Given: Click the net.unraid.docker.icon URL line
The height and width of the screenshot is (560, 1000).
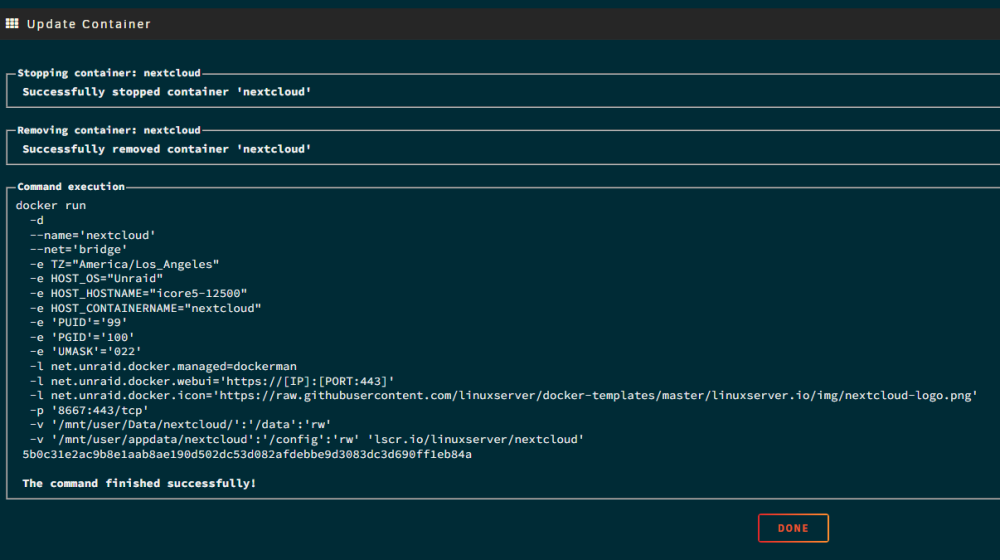Looking at the screenshot, I should [x=503, y=395].
